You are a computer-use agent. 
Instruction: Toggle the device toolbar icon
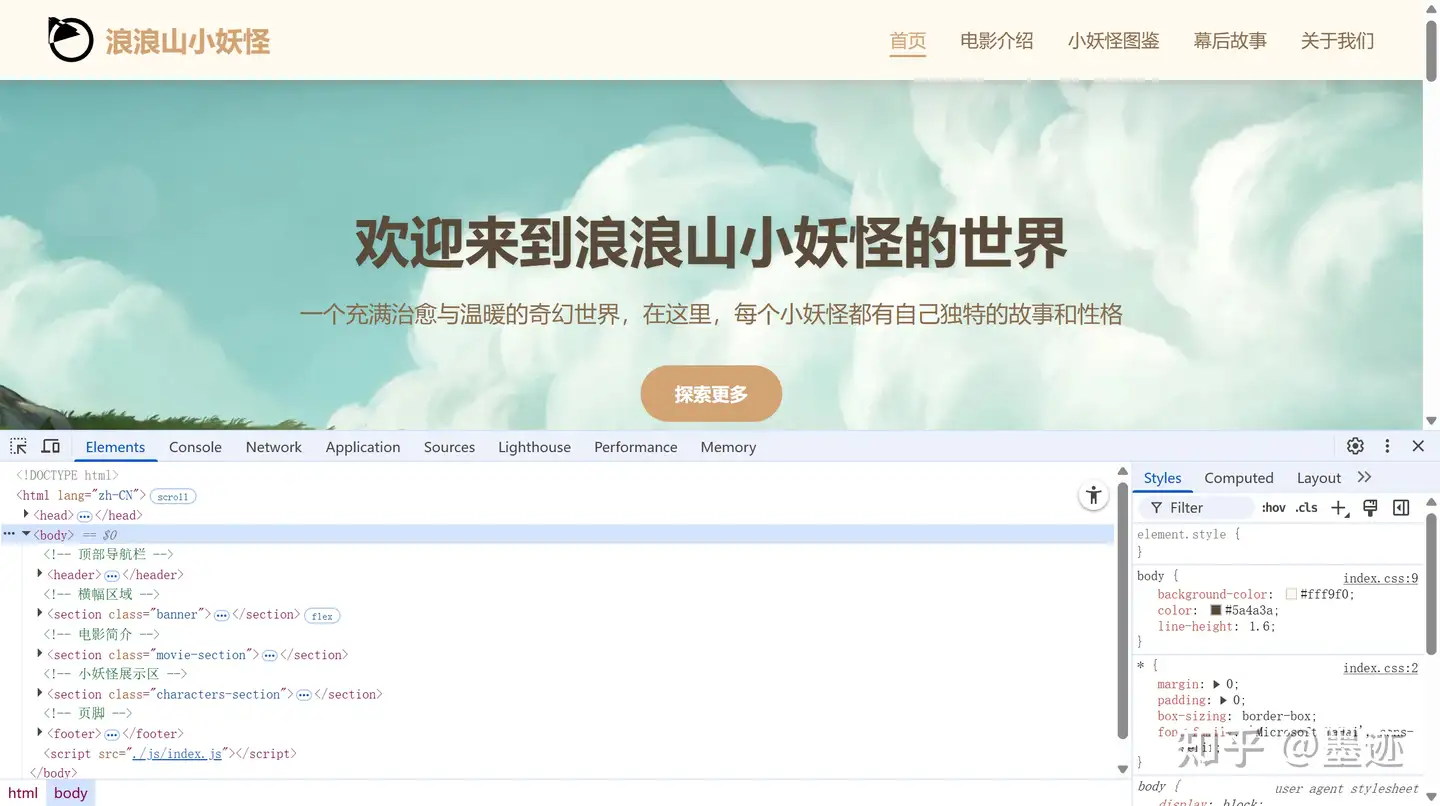point(51,446)
